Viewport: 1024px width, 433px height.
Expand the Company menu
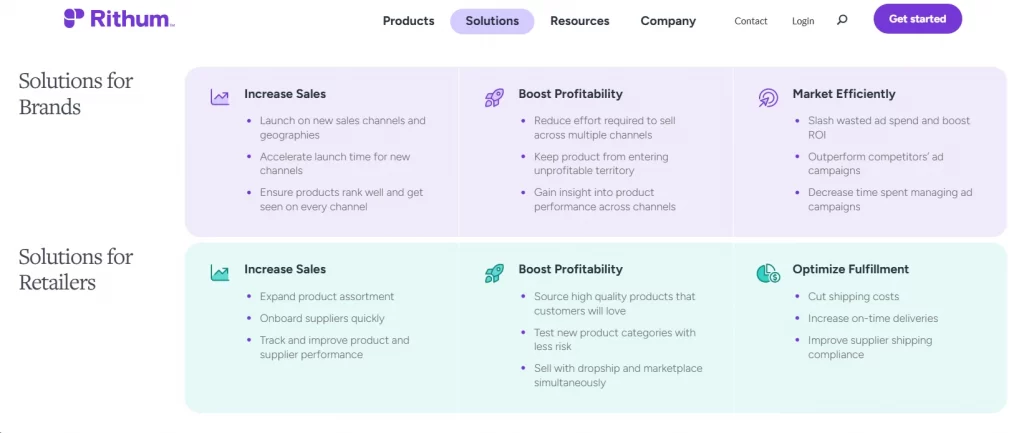pos(667,21)
